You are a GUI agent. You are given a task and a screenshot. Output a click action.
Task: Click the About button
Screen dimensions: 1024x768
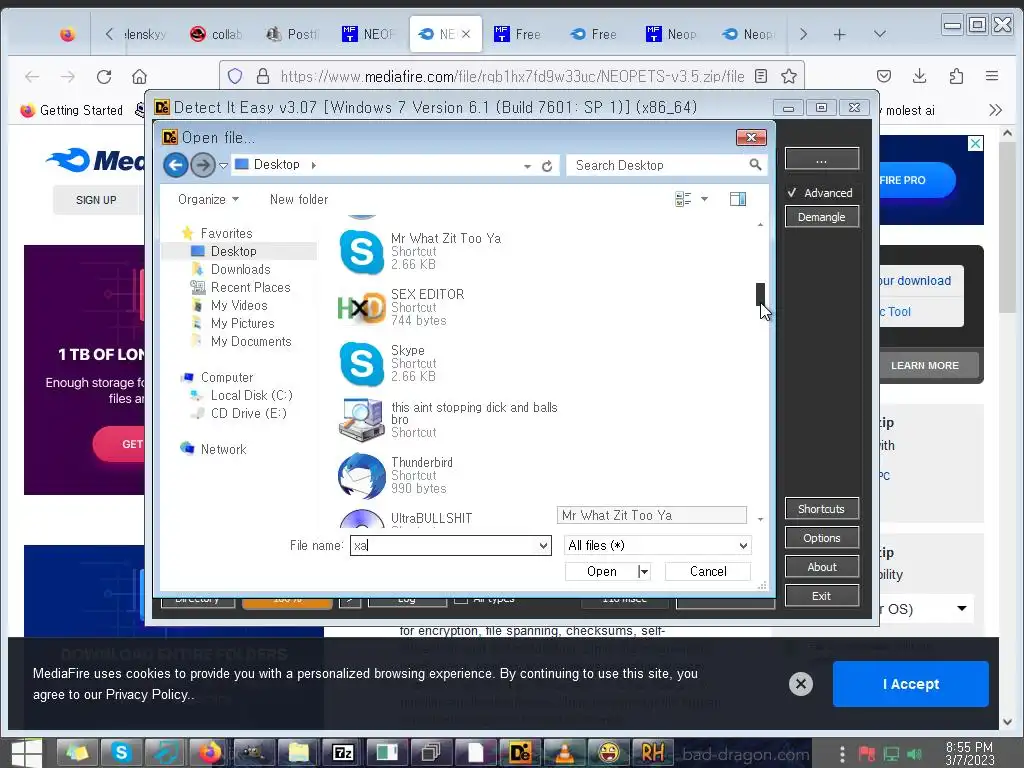point(822,567)
